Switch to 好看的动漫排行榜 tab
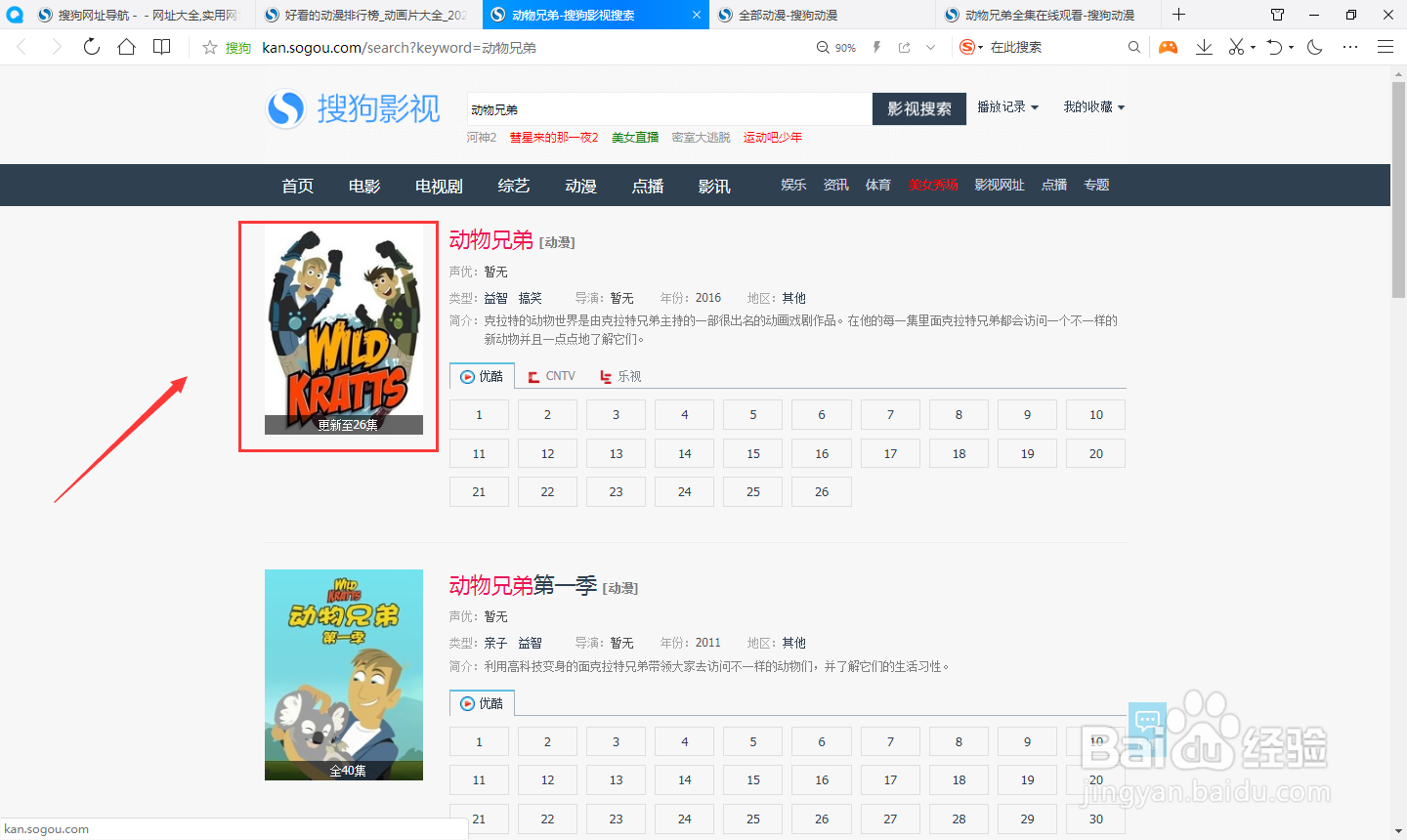This screenshot has width=1407, height=840. 369,15
